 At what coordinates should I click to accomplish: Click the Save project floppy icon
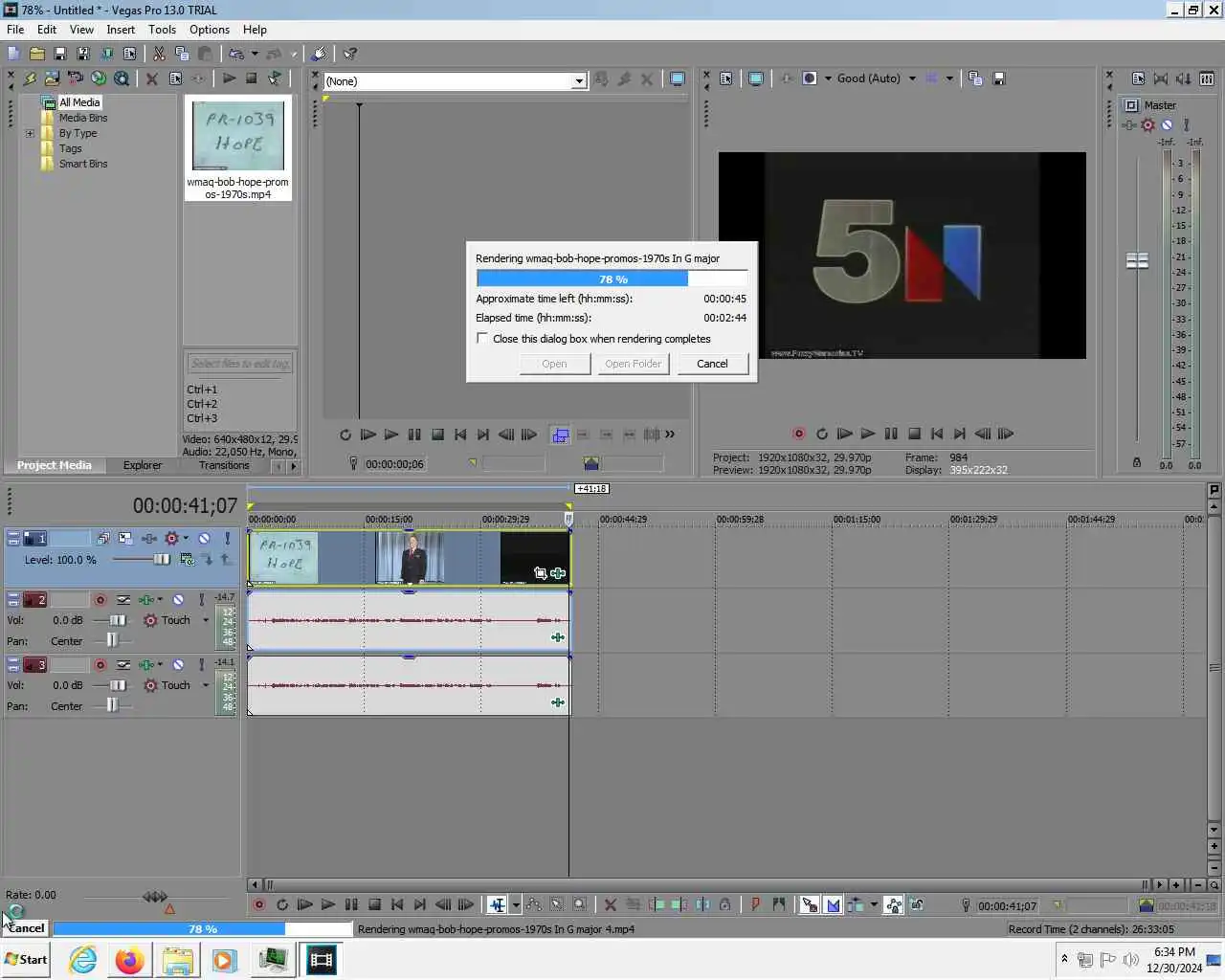click(59, 54)
